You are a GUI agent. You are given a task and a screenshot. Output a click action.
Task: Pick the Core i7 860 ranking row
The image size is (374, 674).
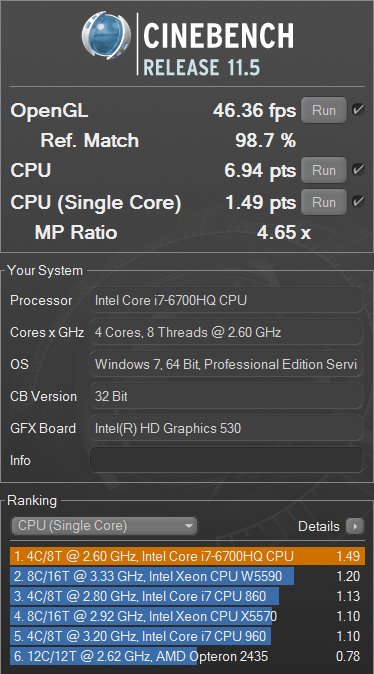tap(187, 596)
